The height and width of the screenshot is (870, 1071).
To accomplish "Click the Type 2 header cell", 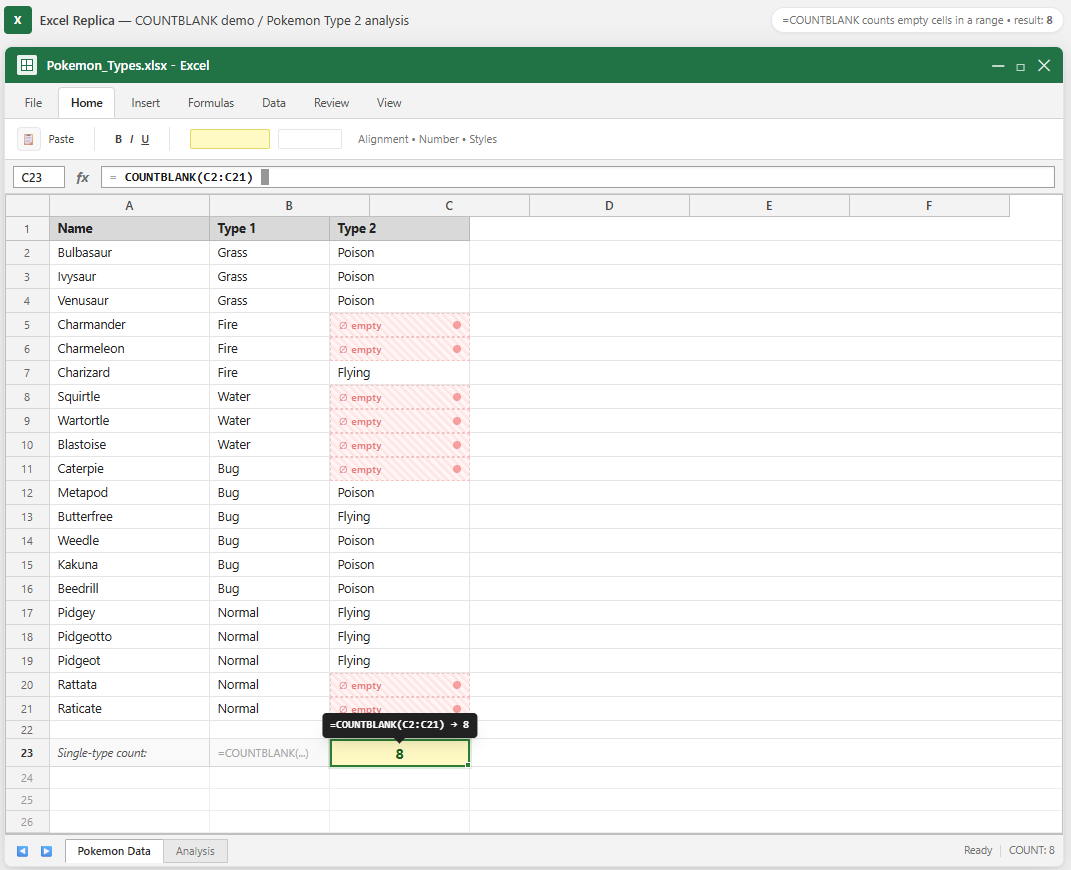I will (x=400, y=229).
